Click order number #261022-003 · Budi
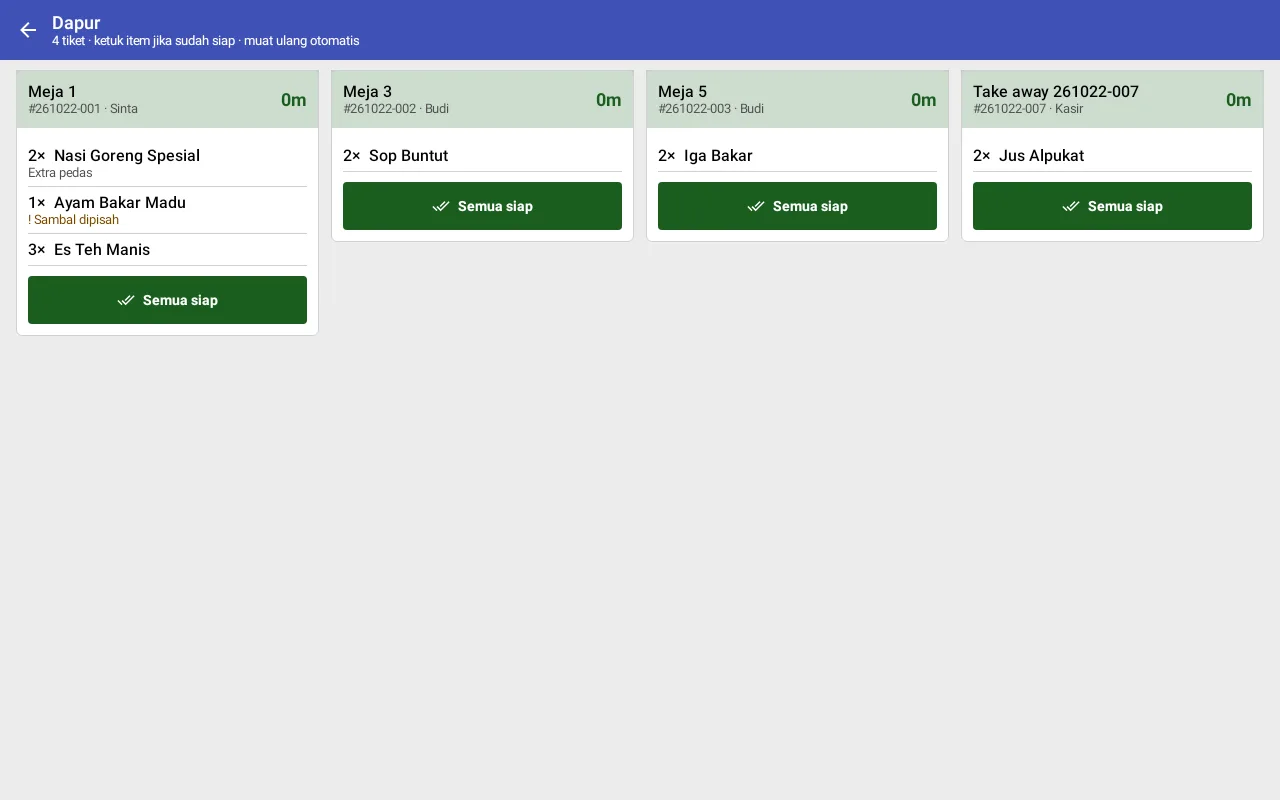Image resolution: width=1280 pixels, height=800 pixels. point(711,109)
